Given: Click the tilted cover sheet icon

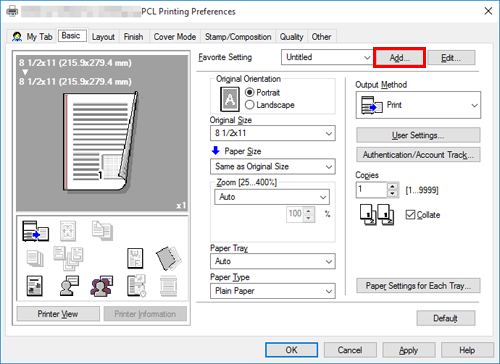Looking at the screenshot, I should (x=169, y=258).
